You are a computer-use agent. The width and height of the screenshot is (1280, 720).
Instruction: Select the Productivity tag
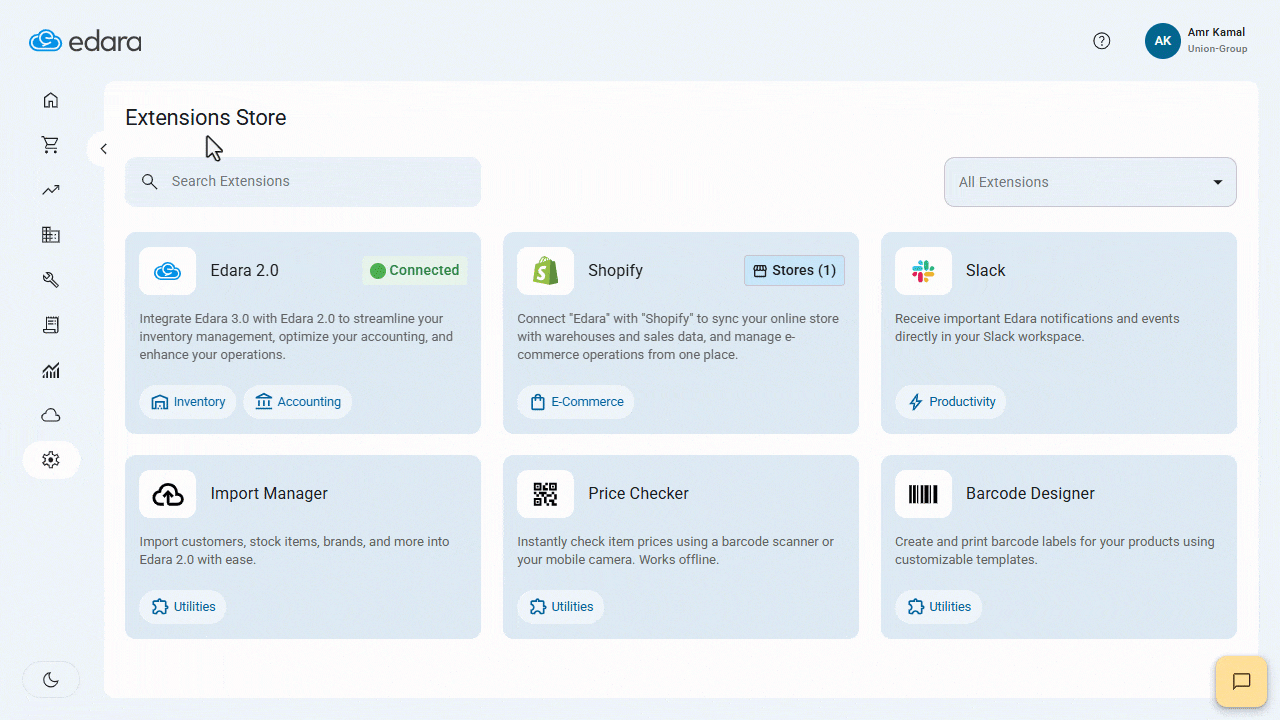951,402
